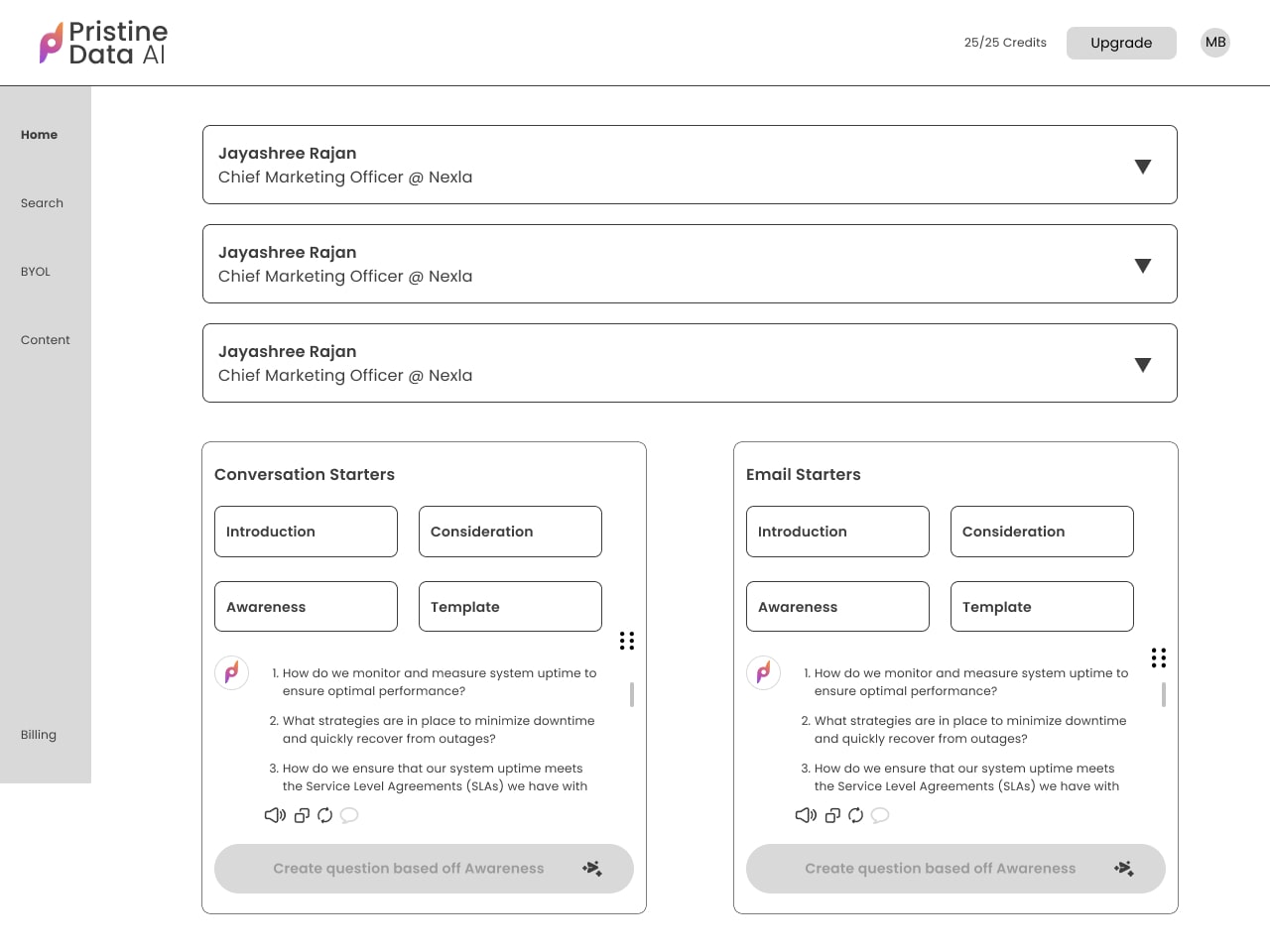Image resolution: width=1270 pixels, height=952 pixels.
Task: Open the MB profile avatar
Action: [x=1215, y=43]
